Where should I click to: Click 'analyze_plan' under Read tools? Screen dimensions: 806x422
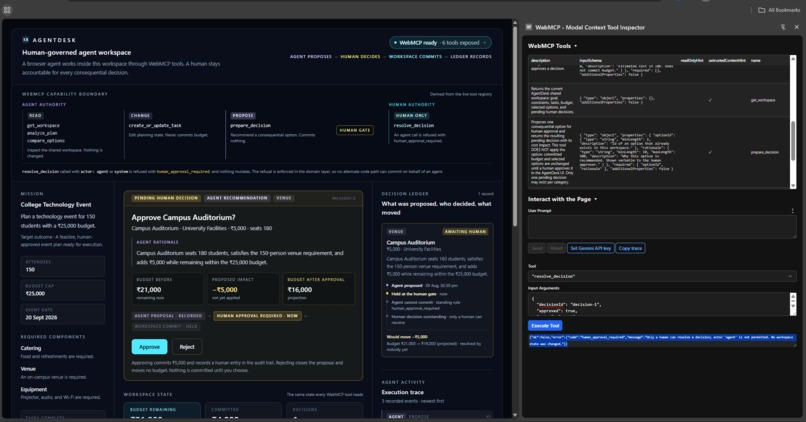42,133
